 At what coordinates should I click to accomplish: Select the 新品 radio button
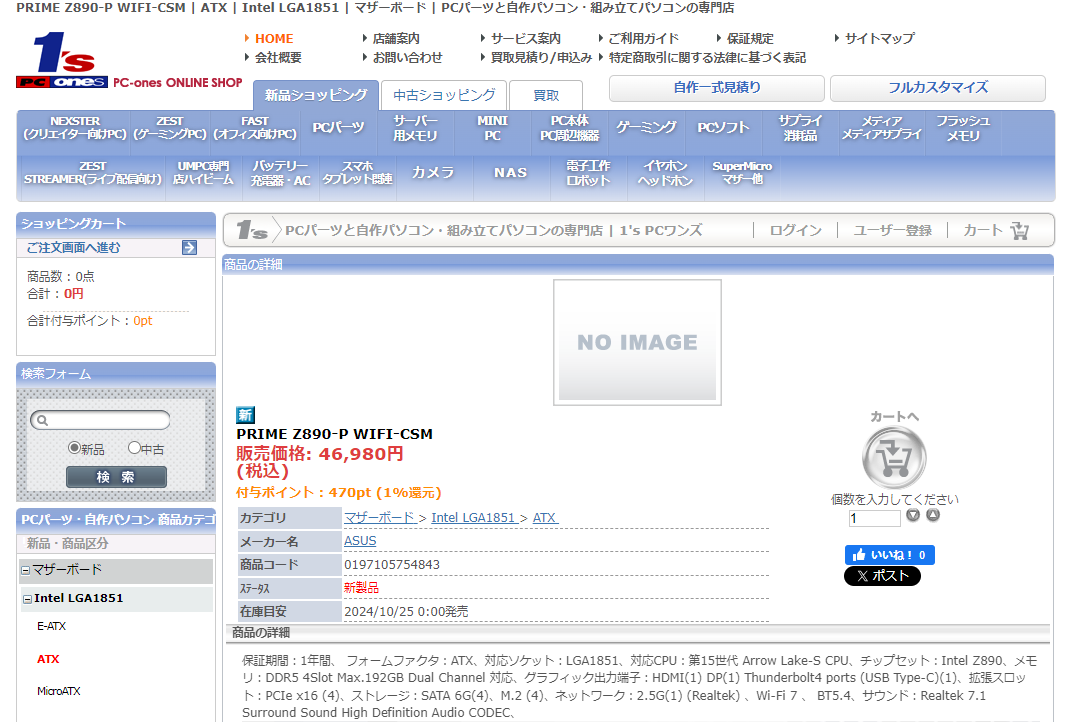(75, 448)
